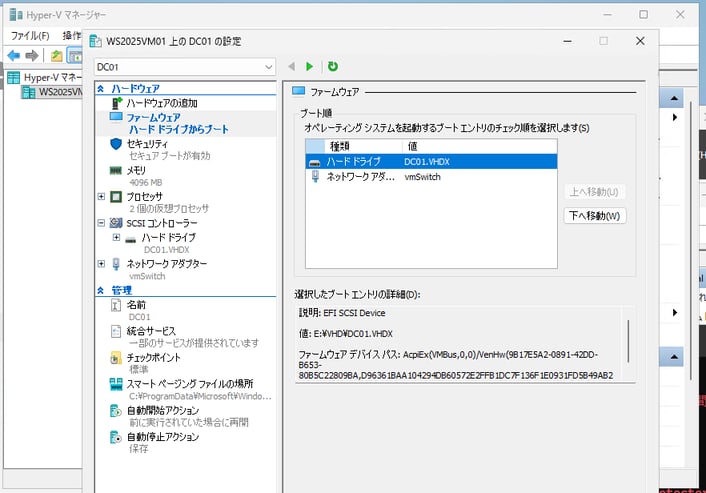Click the Name document icon
Screen dimensions: 706x493
point(116,305)
